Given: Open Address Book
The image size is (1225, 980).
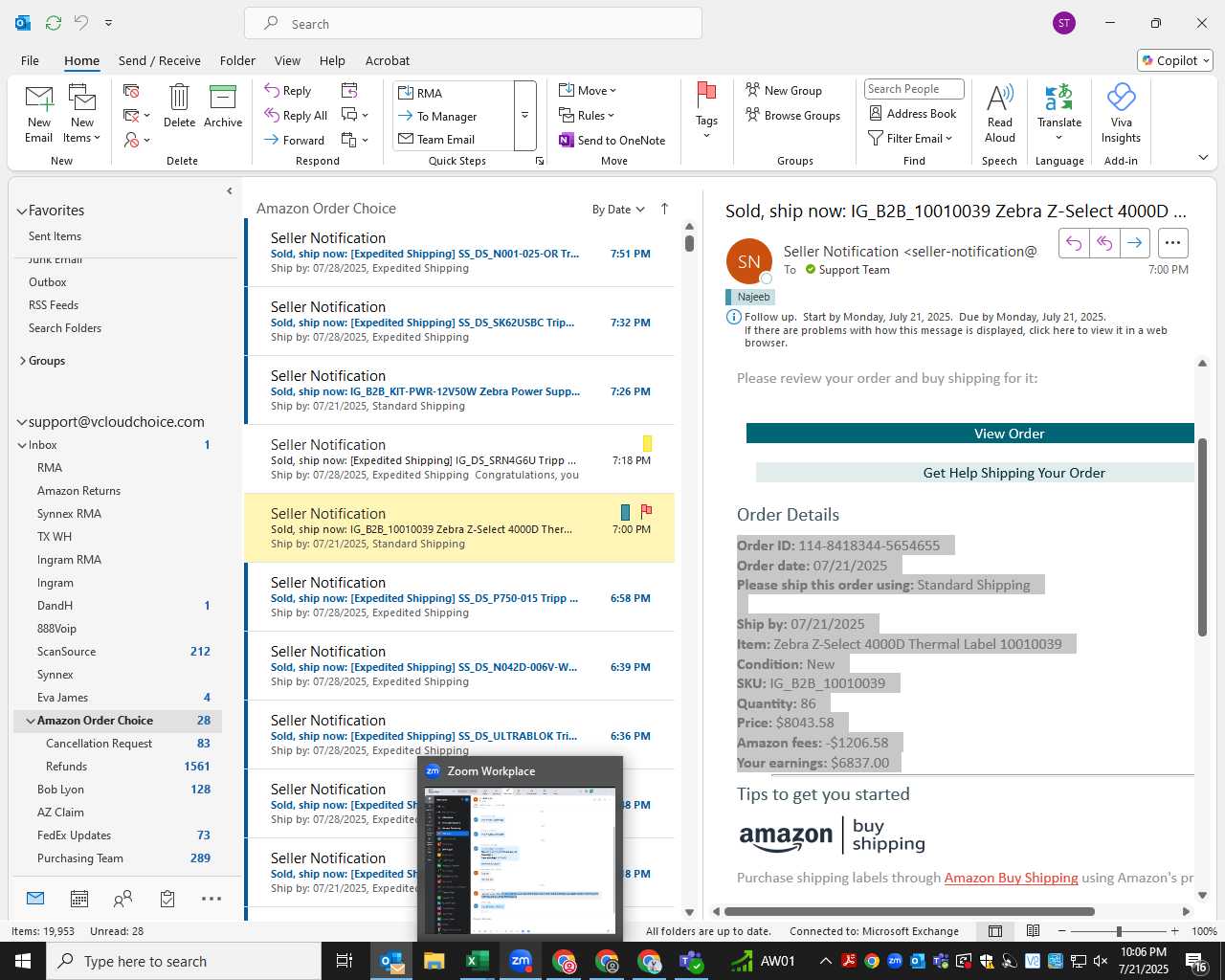Looking at the screenshot, I should [912, 113].
